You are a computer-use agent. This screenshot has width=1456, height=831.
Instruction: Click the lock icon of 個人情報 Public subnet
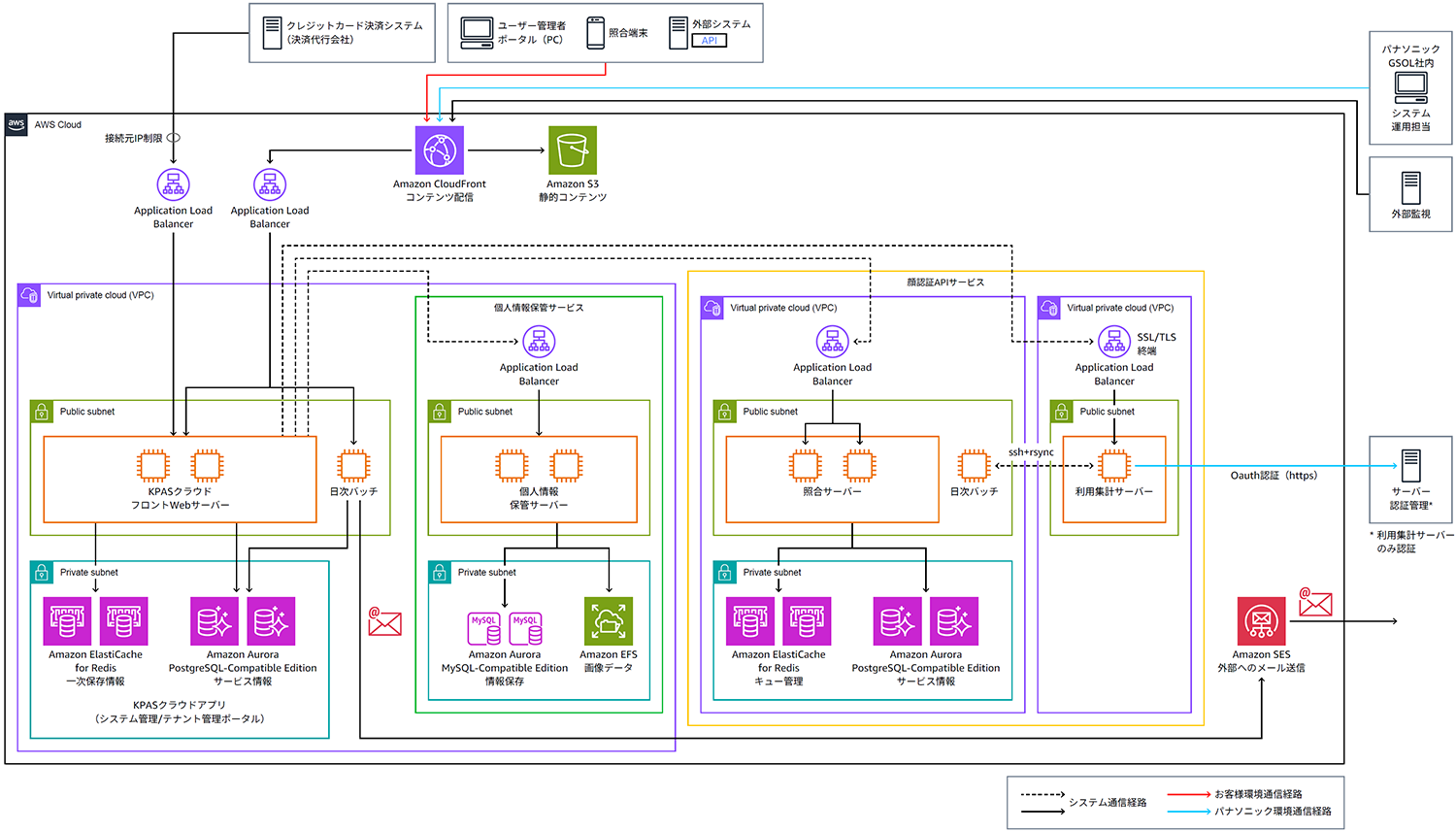(440, 412)
